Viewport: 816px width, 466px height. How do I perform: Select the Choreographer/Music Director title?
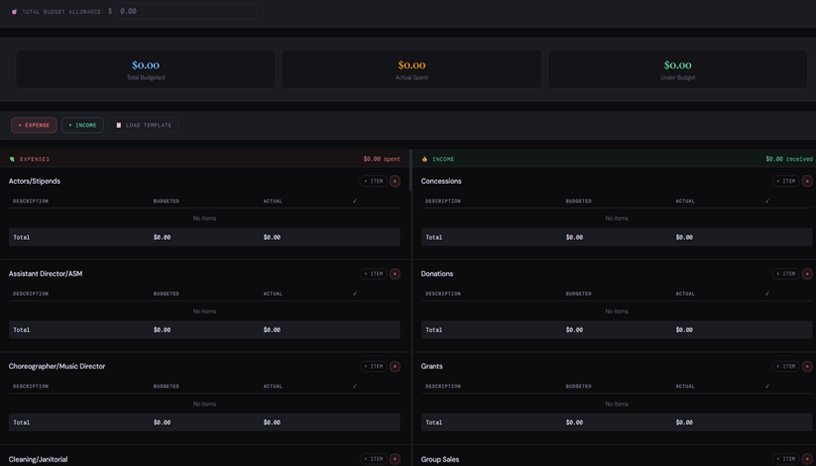pos(57,367)
